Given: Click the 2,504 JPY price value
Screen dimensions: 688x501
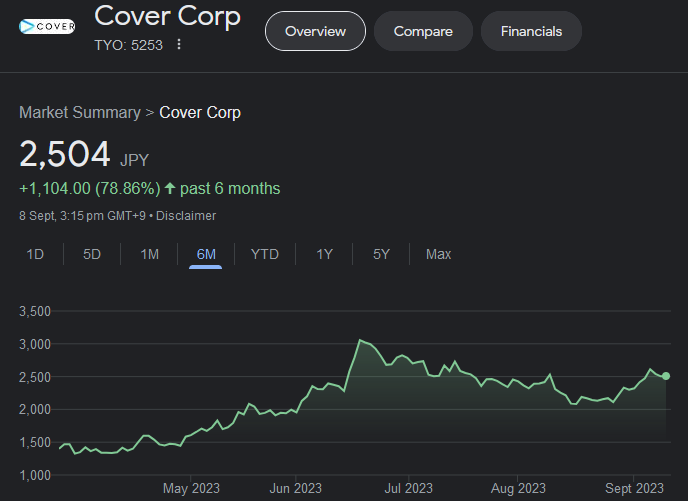Looking at the screenshot, I should pos(65,154).
